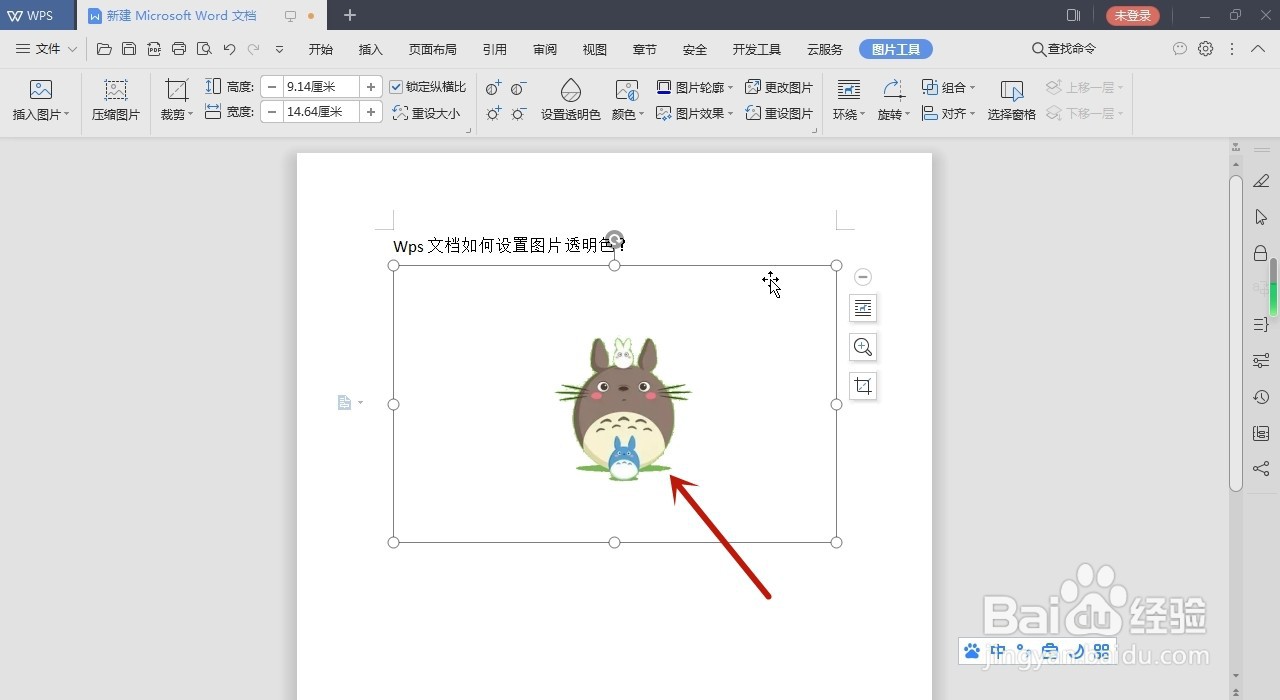Screen dimensions: 1280x700
Task: Click the crop icon beside image
Action: (863, 386)
